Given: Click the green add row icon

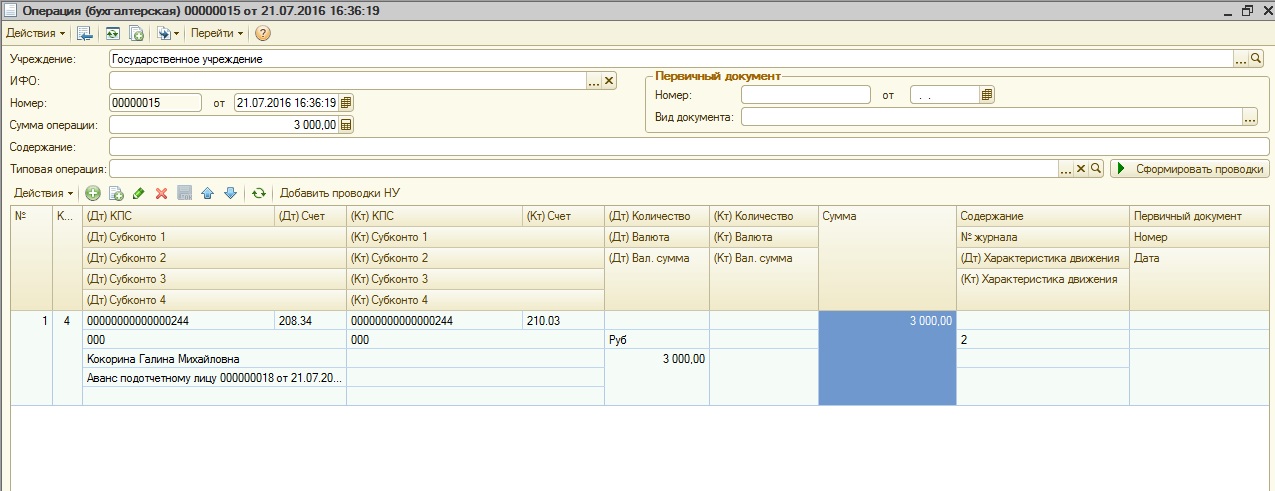Looking at the screenshot, I should point(93,193).
